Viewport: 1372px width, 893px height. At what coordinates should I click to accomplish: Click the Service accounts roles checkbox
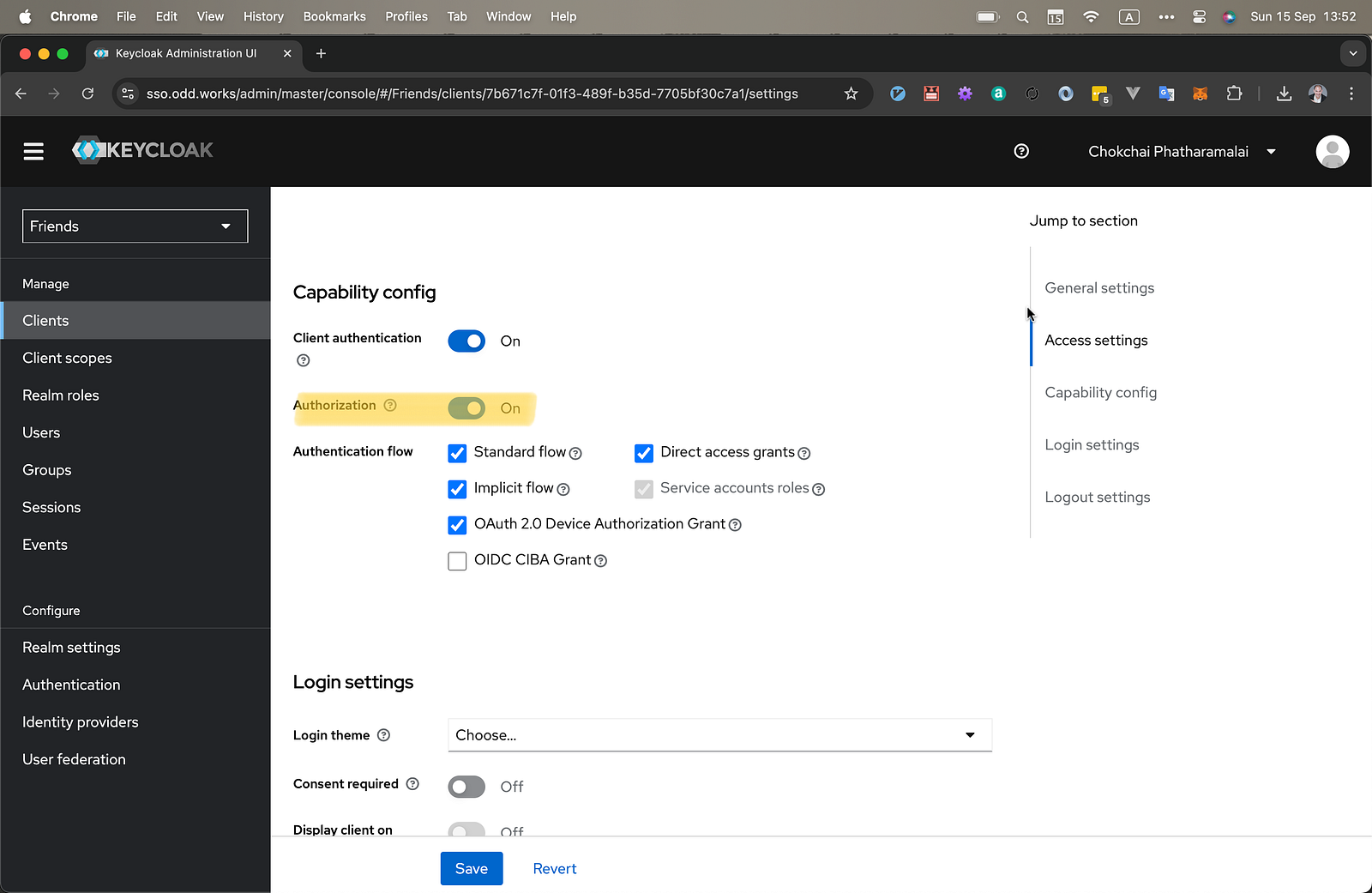[644, 489]
